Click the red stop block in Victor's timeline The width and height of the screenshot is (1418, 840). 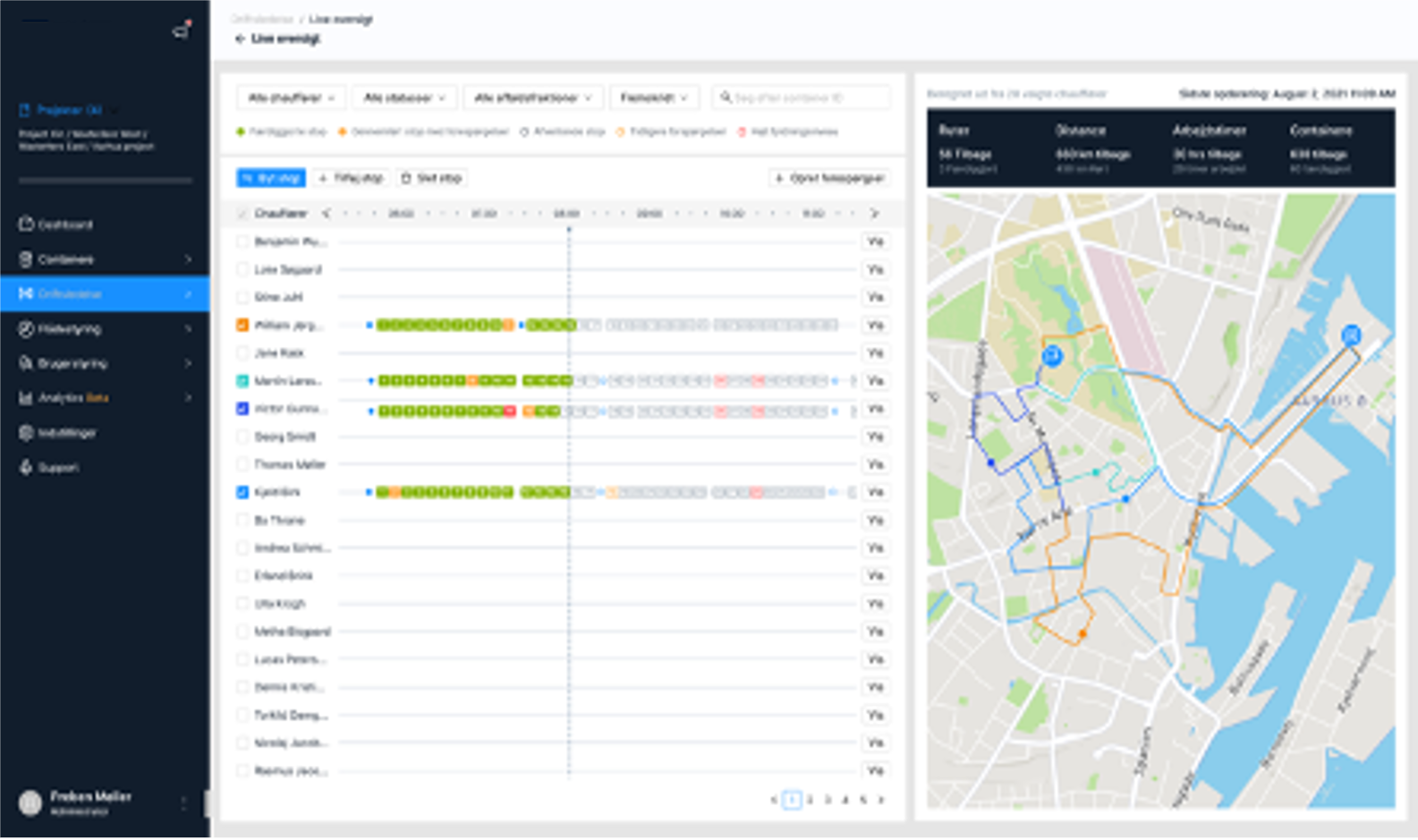(x=510, y=411)
